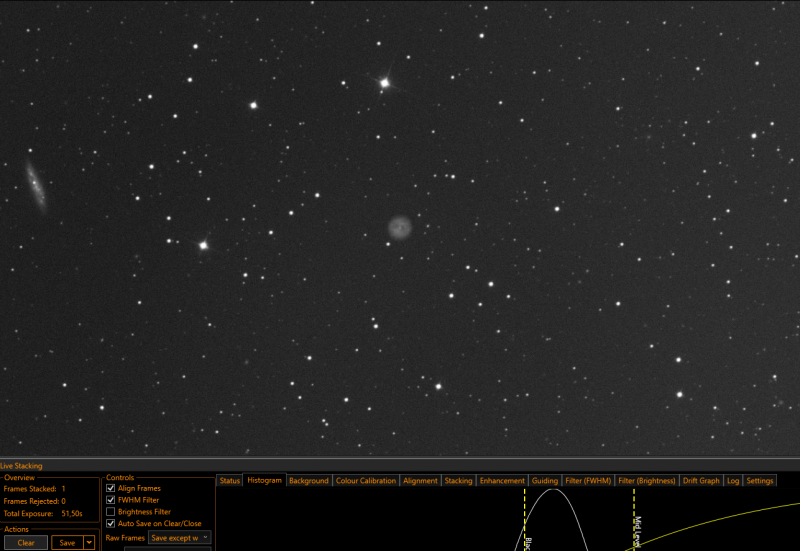Click the Owl Nebula in the image
Viewport: 800px width, 551px height.
click(x=399, y=228)
